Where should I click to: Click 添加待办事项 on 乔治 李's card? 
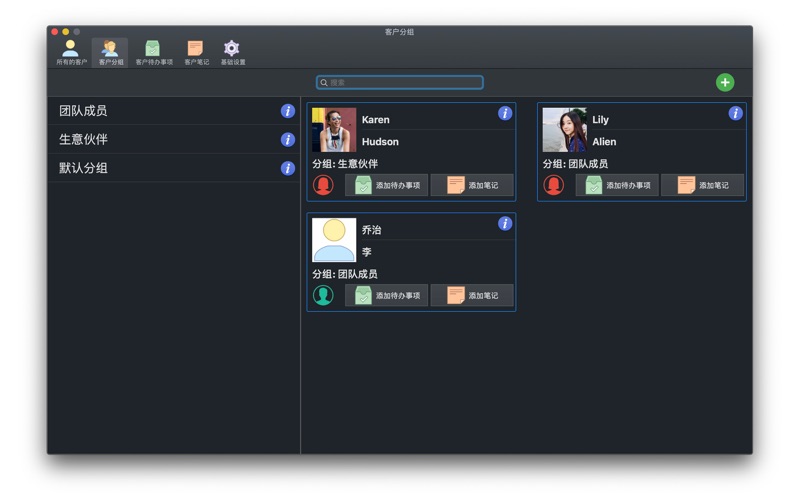click(387, 295)
